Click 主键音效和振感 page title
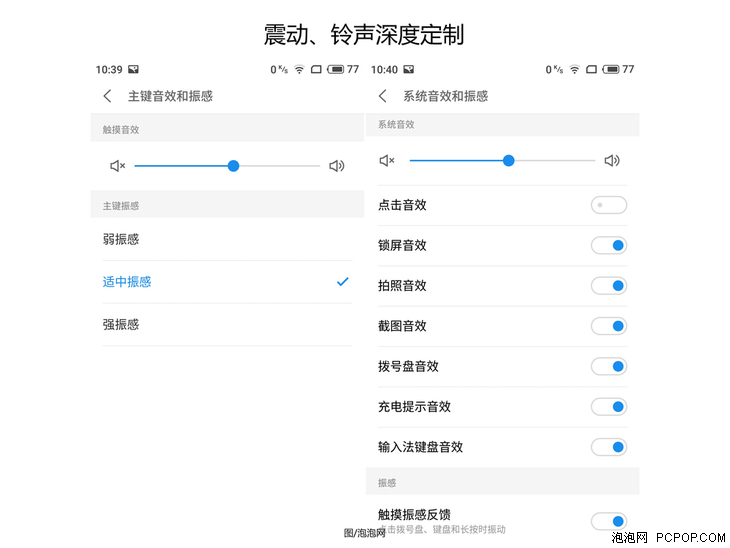Screen dimensions: 730x548 coord(170,96)
